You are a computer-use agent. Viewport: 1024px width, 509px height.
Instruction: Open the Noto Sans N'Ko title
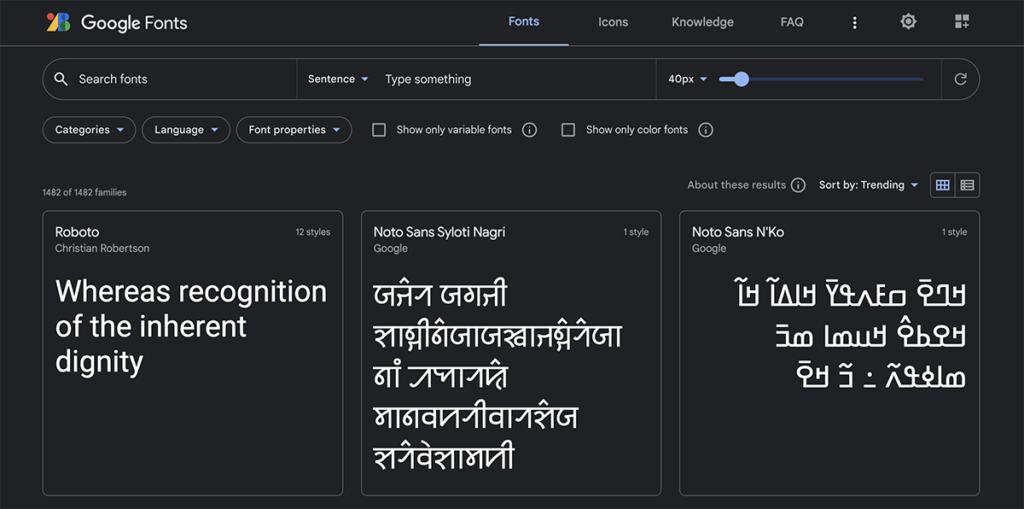tap(738, 232)
